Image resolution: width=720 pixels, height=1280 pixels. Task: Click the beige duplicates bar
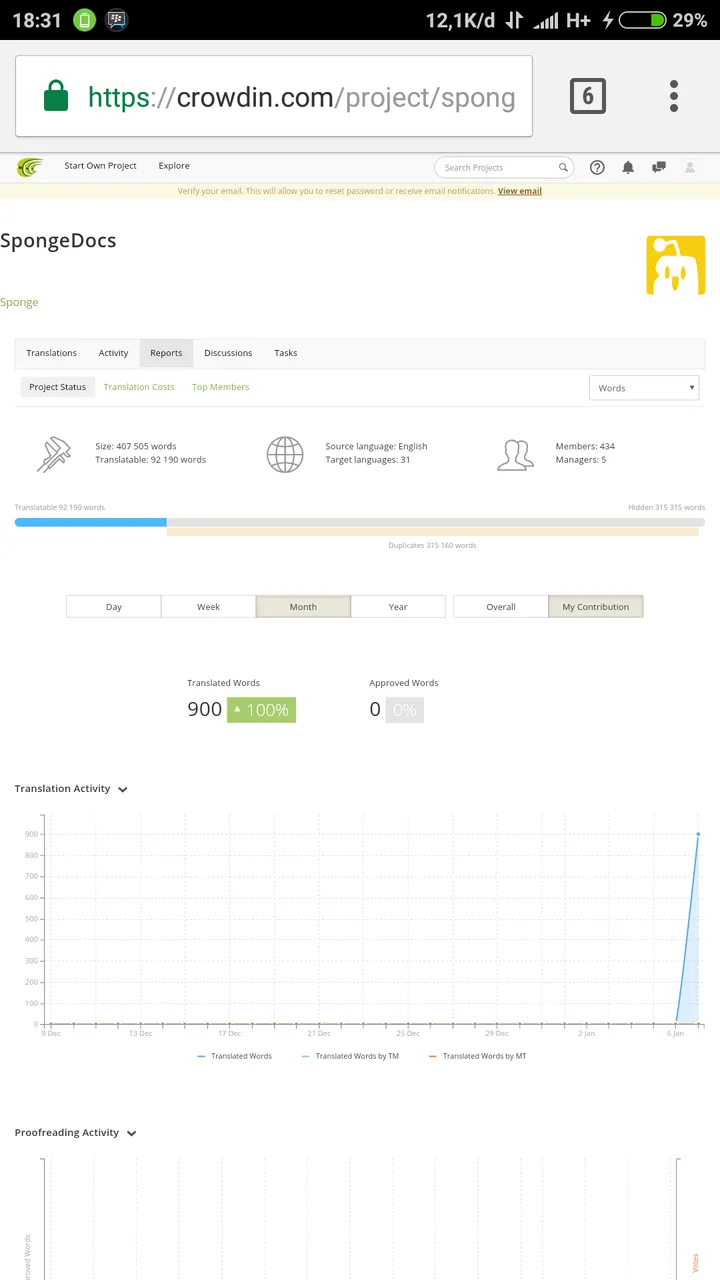[x=432, y=532]
